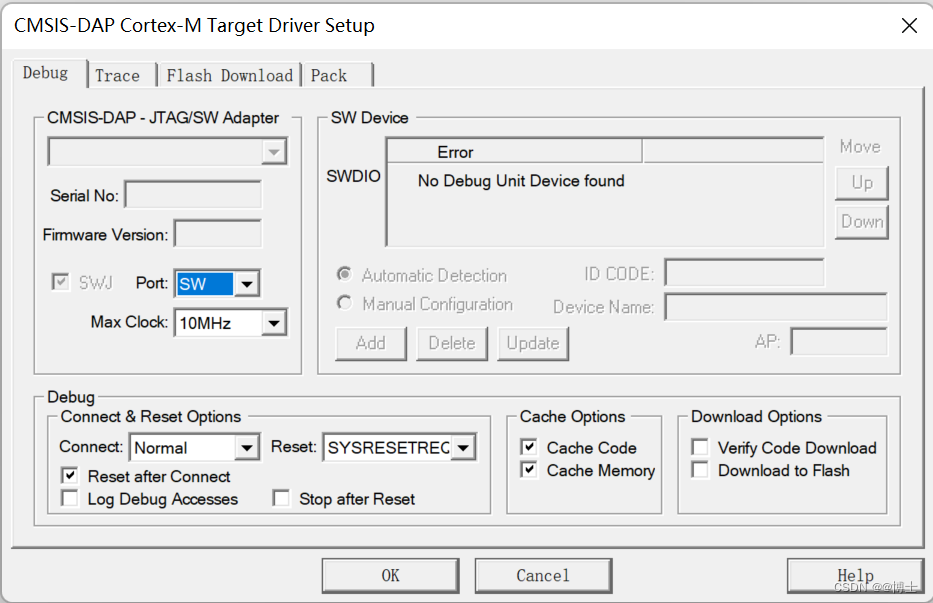This screenshot has height=603, width=933.
Task: Close the Target Driver Setup dialog
Action: (909, 26)
